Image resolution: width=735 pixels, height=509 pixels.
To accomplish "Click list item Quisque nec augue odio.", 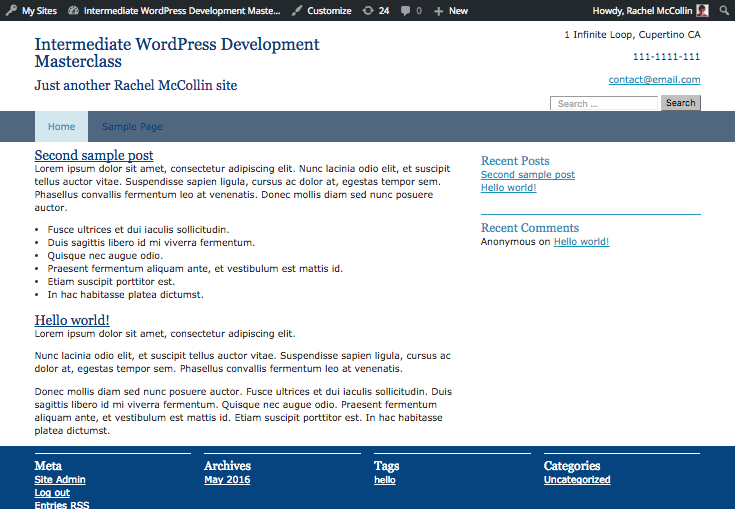I will (105, 255).
